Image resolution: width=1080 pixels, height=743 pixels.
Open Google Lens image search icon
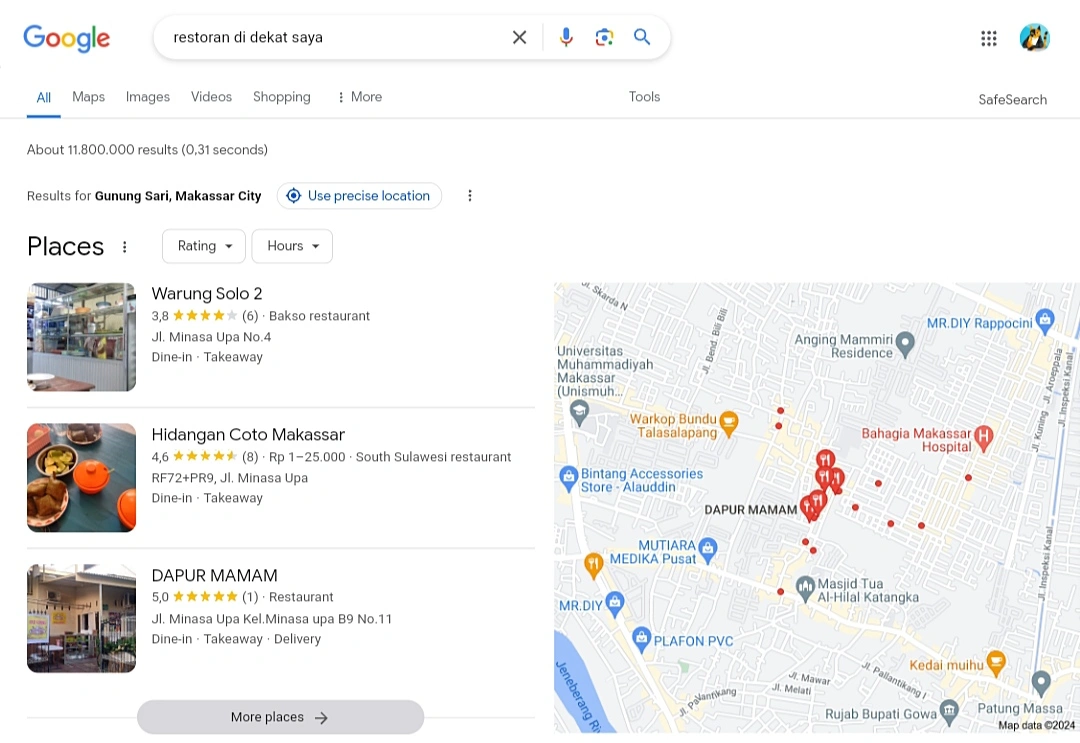[x=604, y=37]
